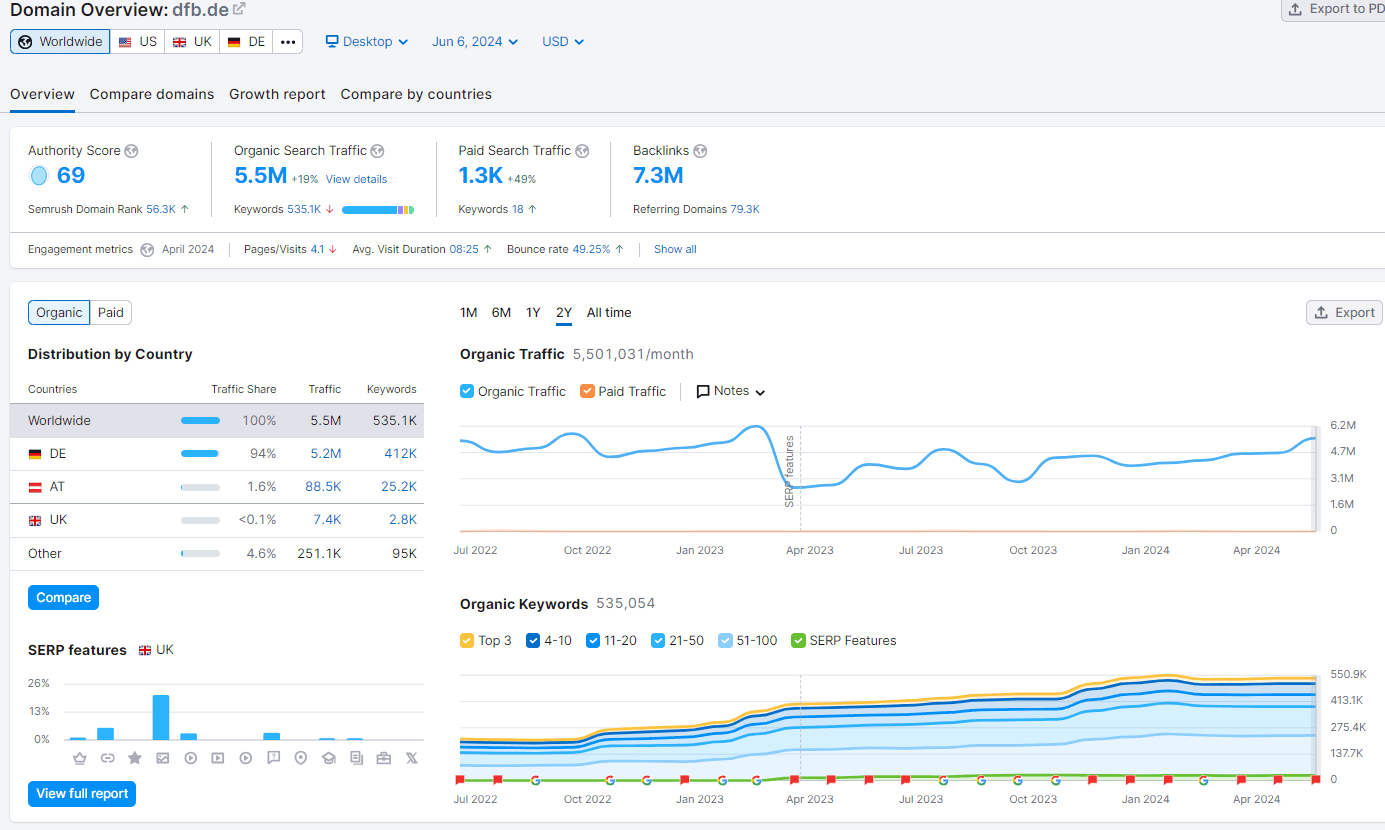The image size is (1385, 830).
Task: Open more countries ellipsis menu
Action: coord(288,42)
